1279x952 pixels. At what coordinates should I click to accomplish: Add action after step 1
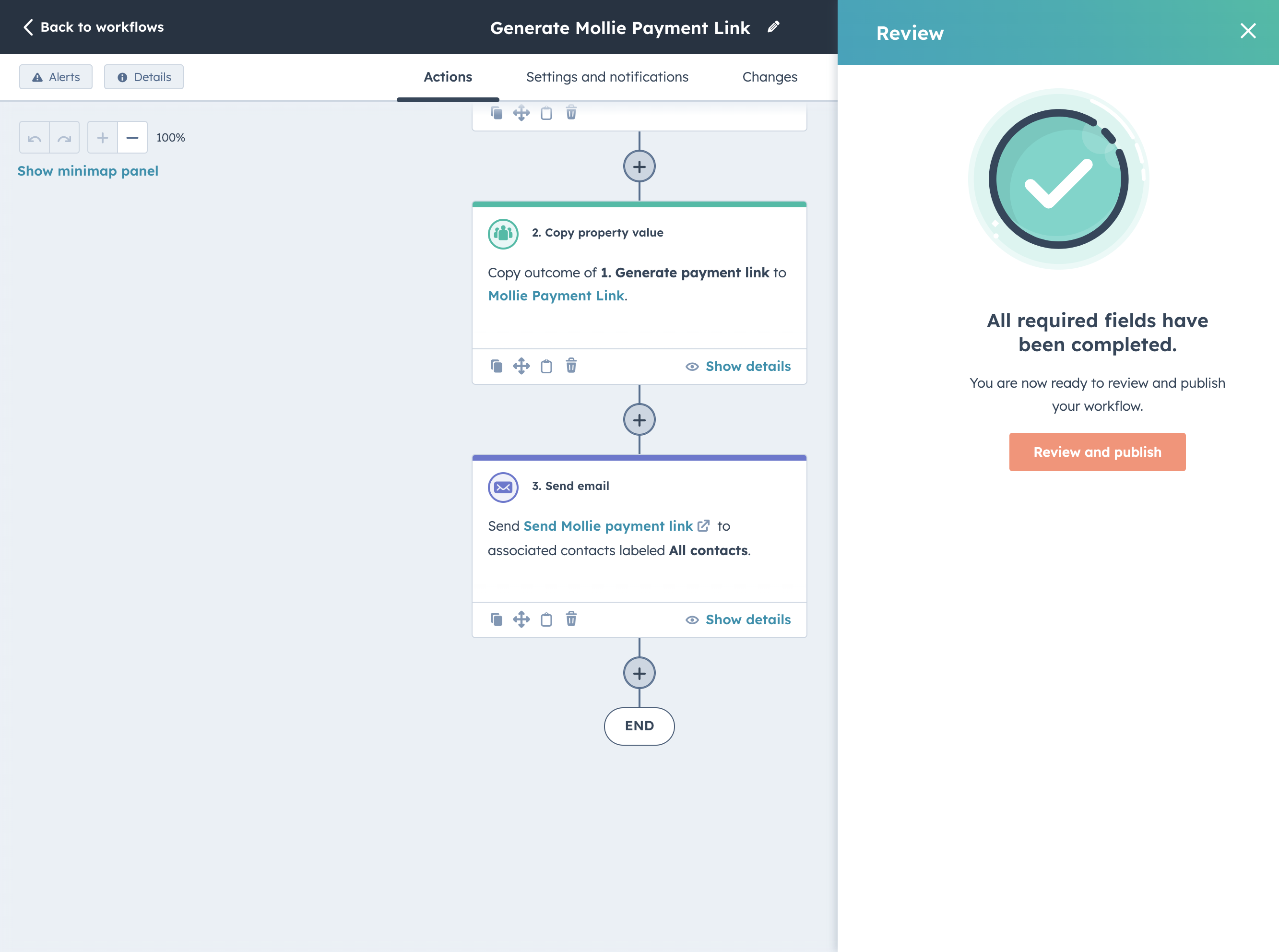pos(639,167)
